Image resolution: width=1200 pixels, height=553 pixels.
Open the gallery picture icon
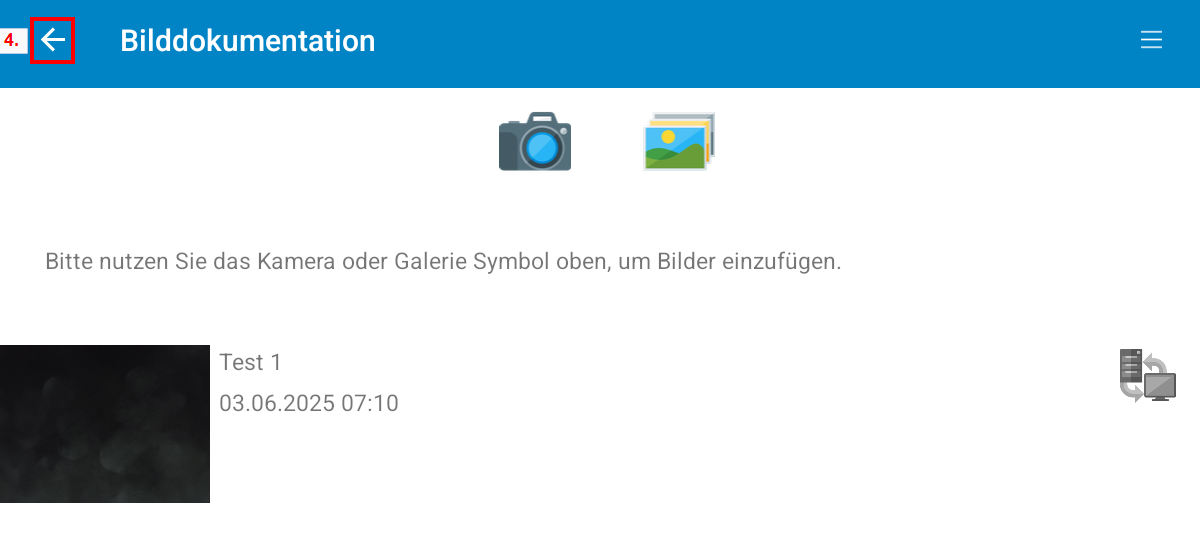pyautogui.click(x=680, y=141)
